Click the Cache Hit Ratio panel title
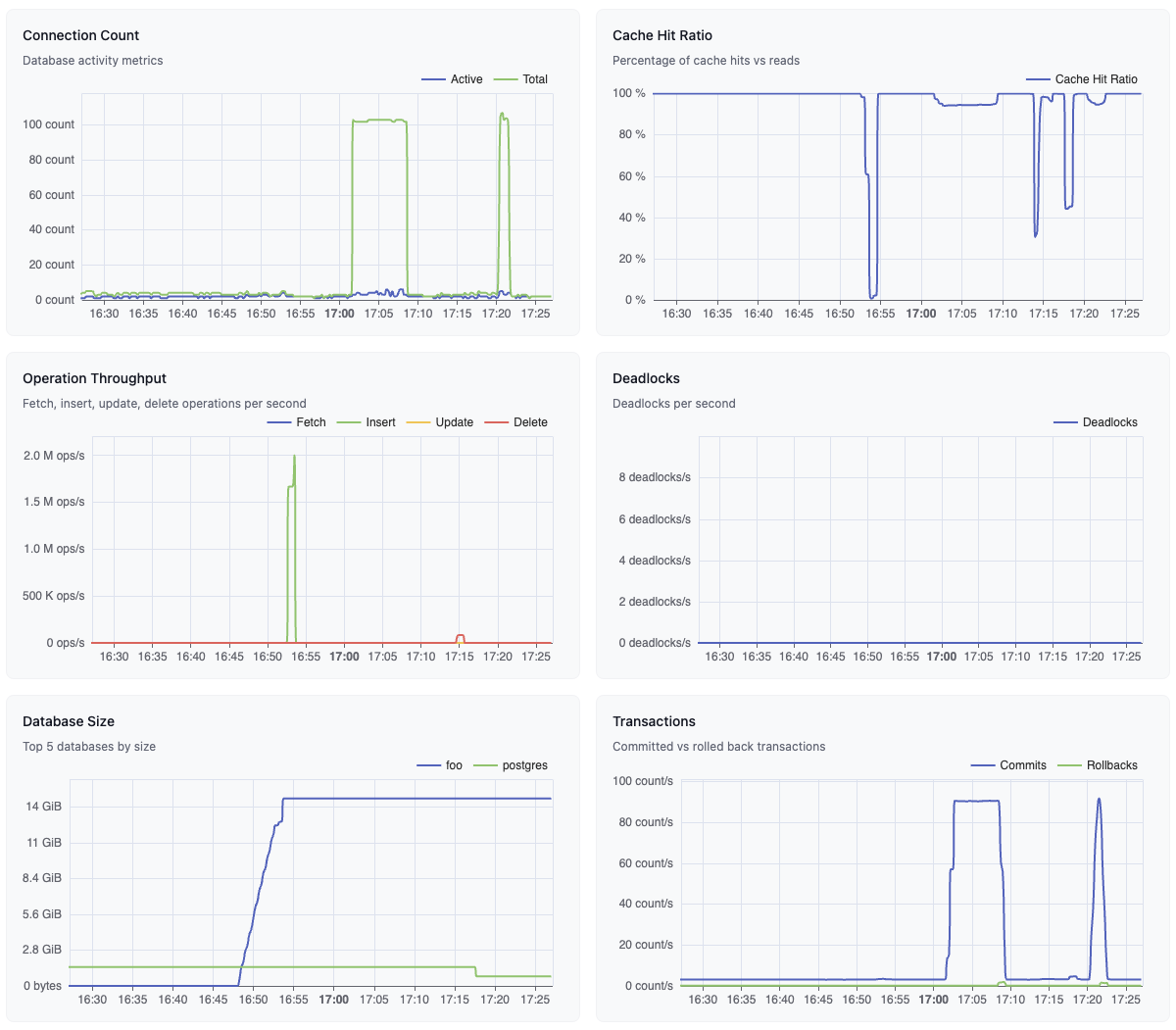 point(662,35)
